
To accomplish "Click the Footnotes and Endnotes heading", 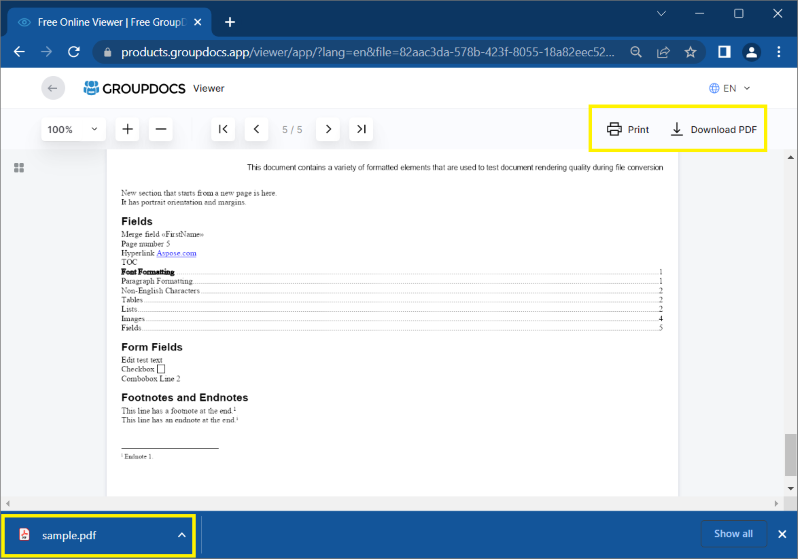I will pos(185,398).
